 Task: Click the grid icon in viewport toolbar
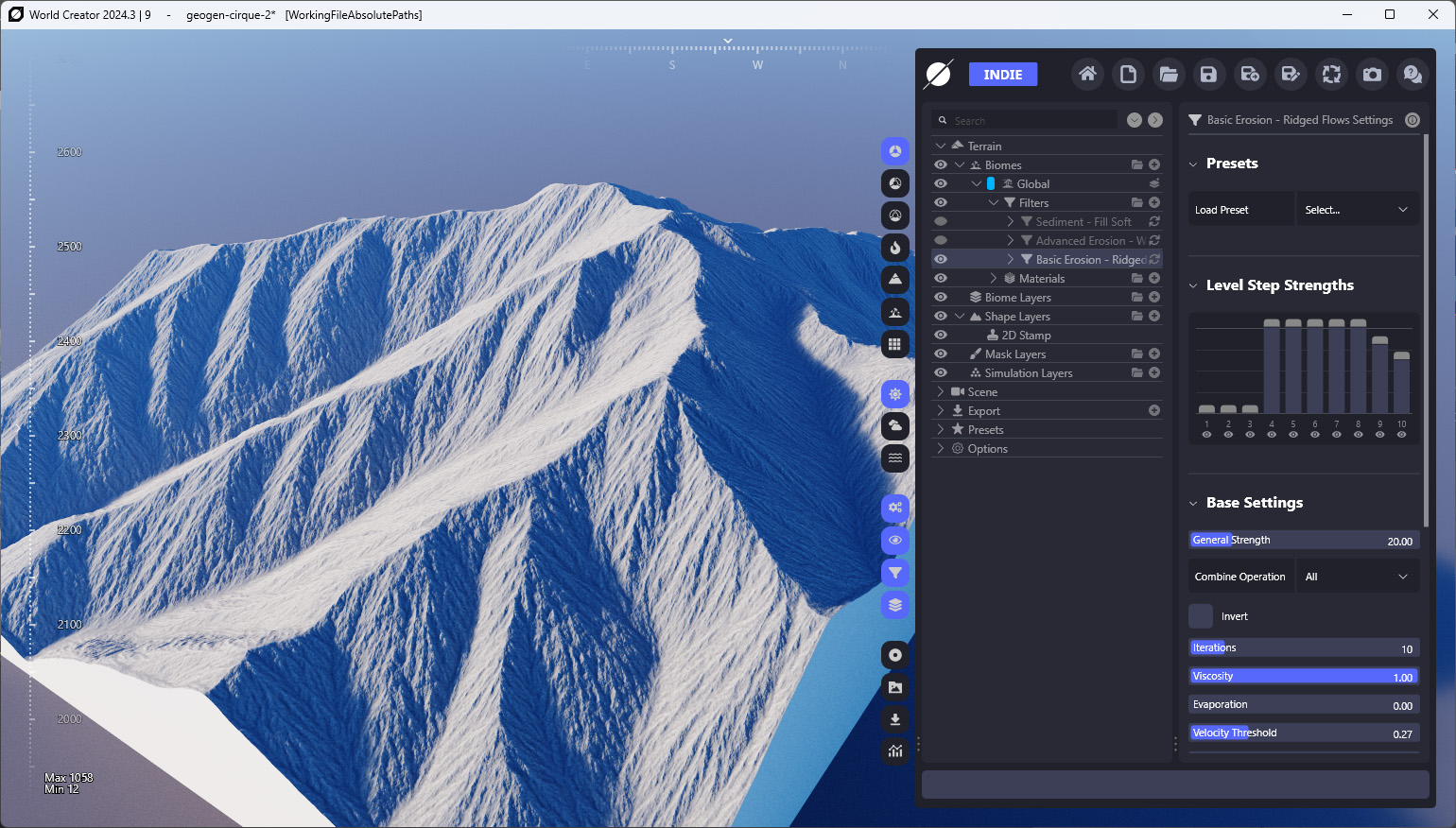[895, 344]
